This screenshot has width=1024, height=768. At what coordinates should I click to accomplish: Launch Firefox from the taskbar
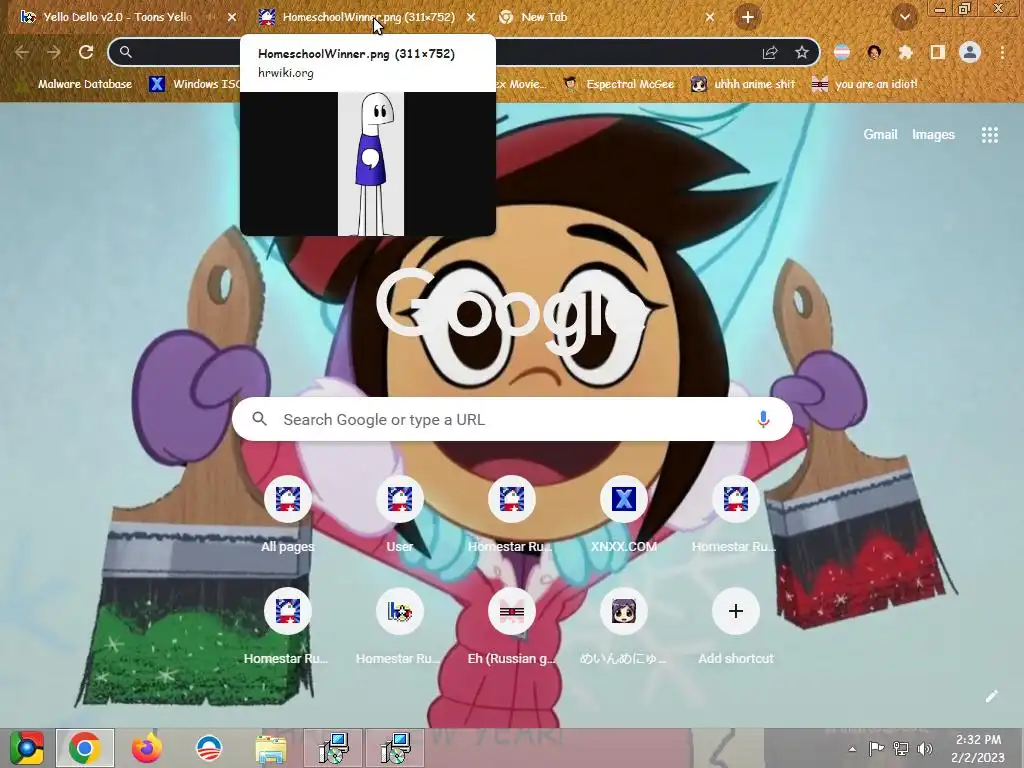[x=147, y=748]
